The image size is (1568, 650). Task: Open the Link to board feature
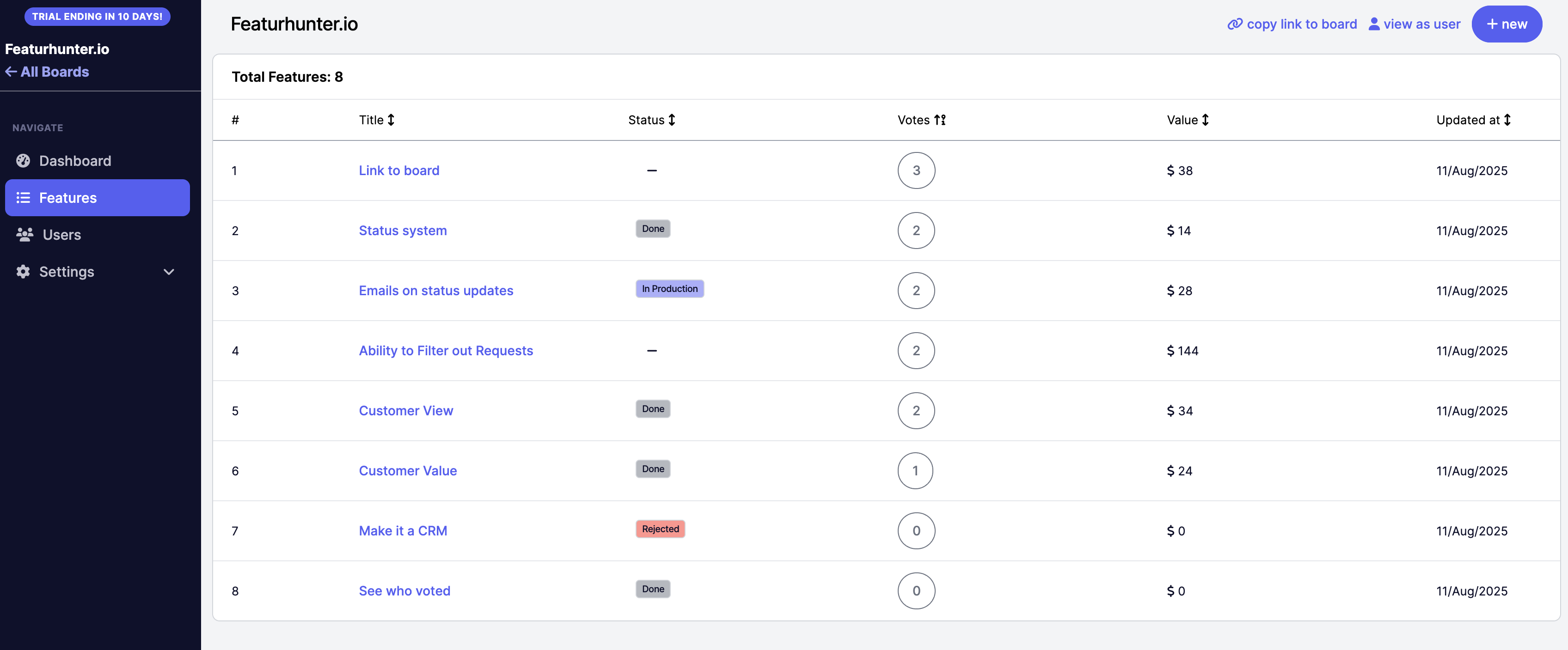[x=398, y=170]
